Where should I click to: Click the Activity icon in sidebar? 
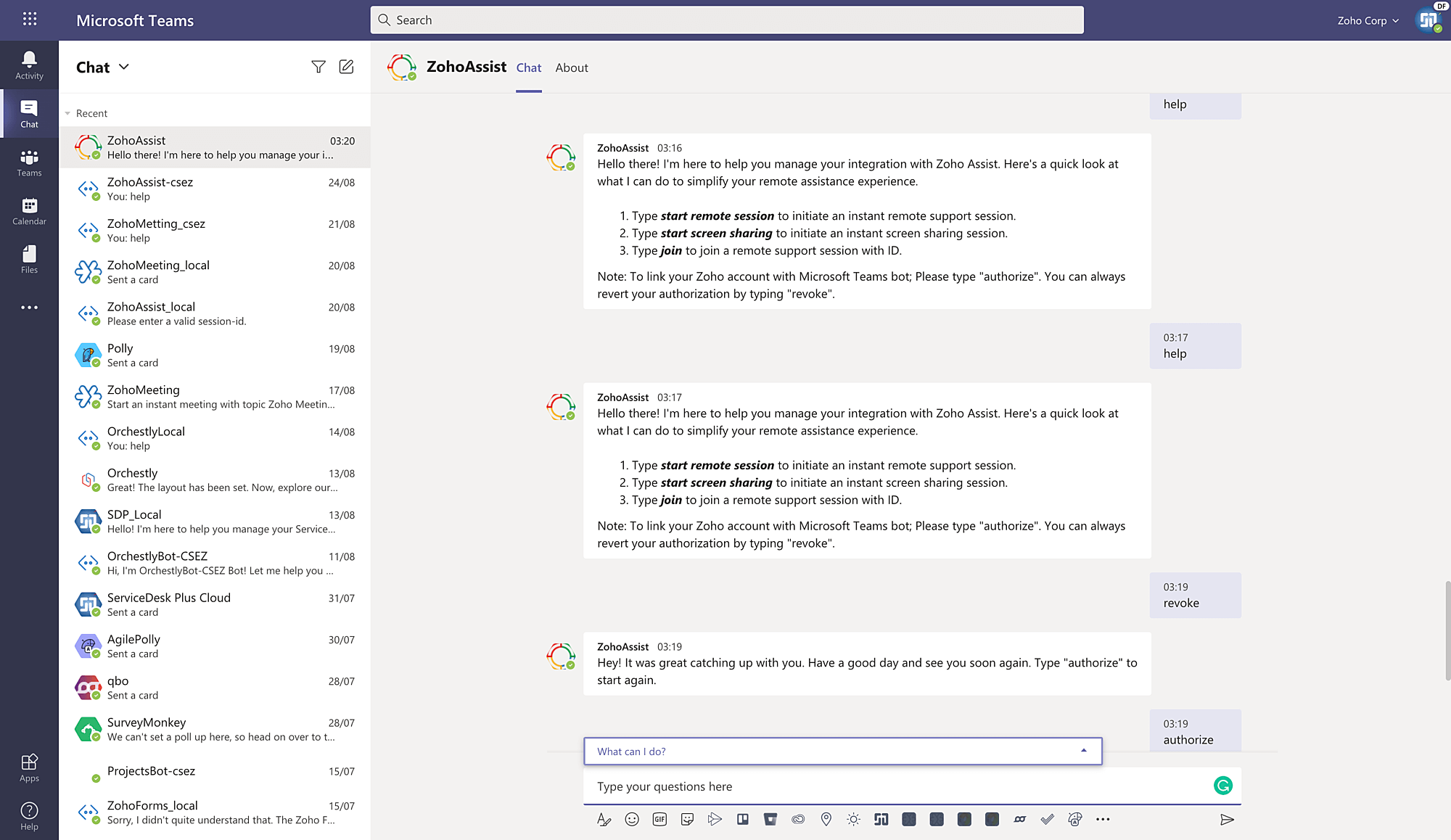click(29, 63)
